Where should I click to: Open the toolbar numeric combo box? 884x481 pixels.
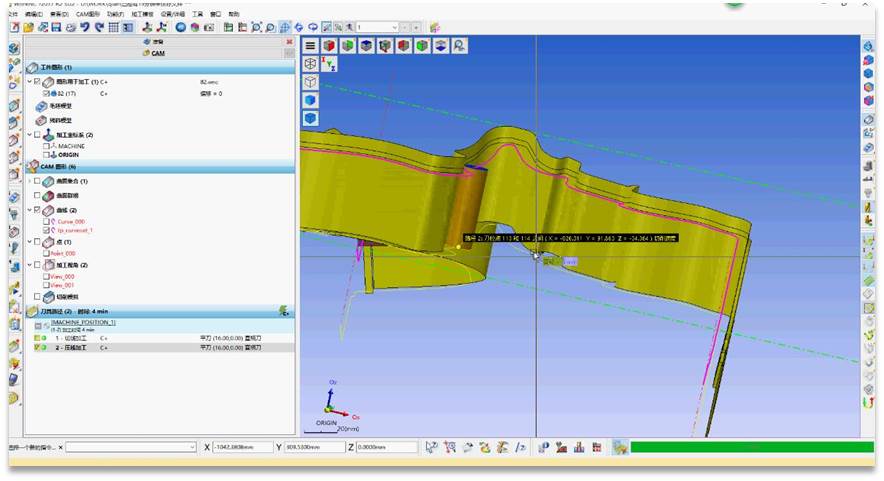click(x=377, y=27)
